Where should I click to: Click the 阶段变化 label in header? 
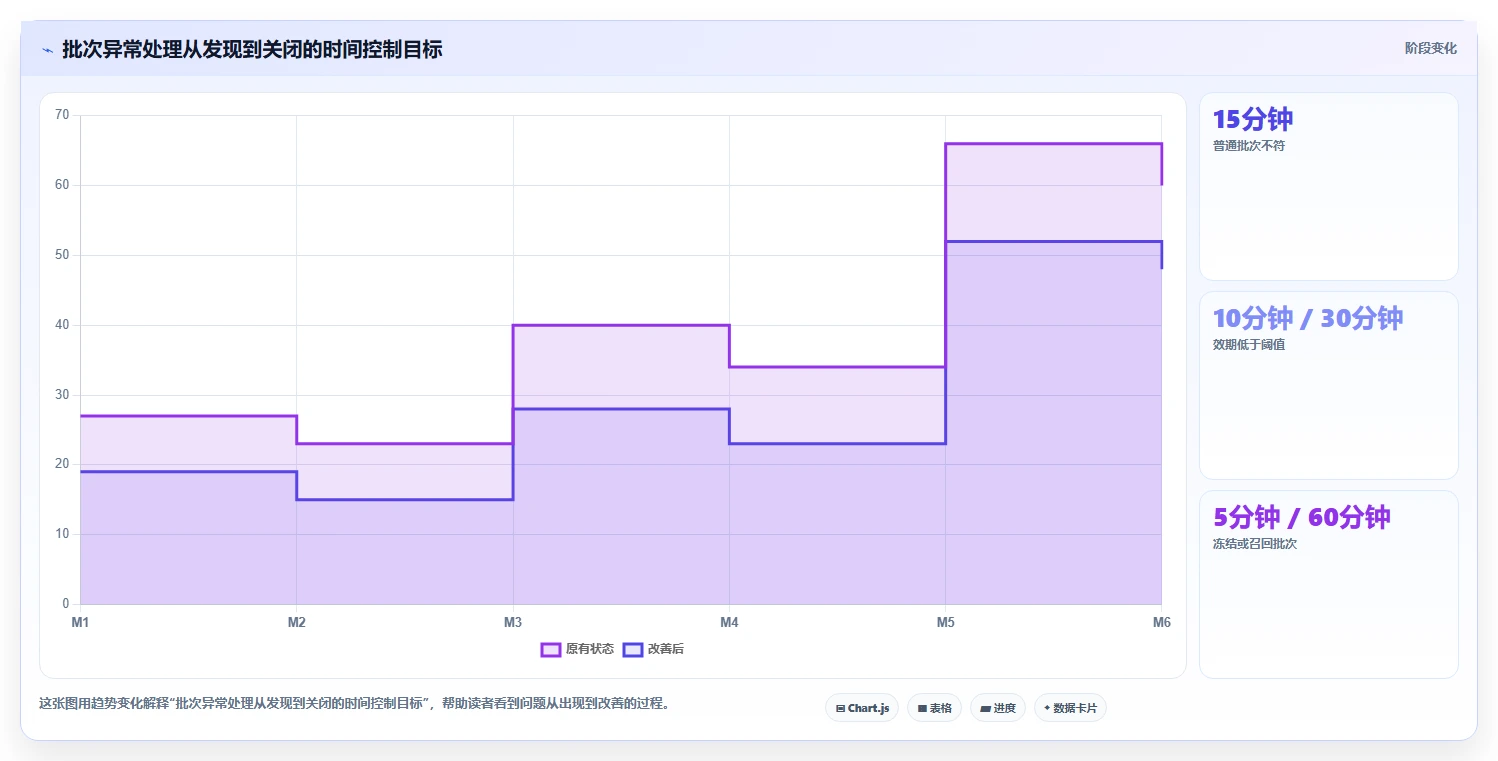click(1430, 48)
